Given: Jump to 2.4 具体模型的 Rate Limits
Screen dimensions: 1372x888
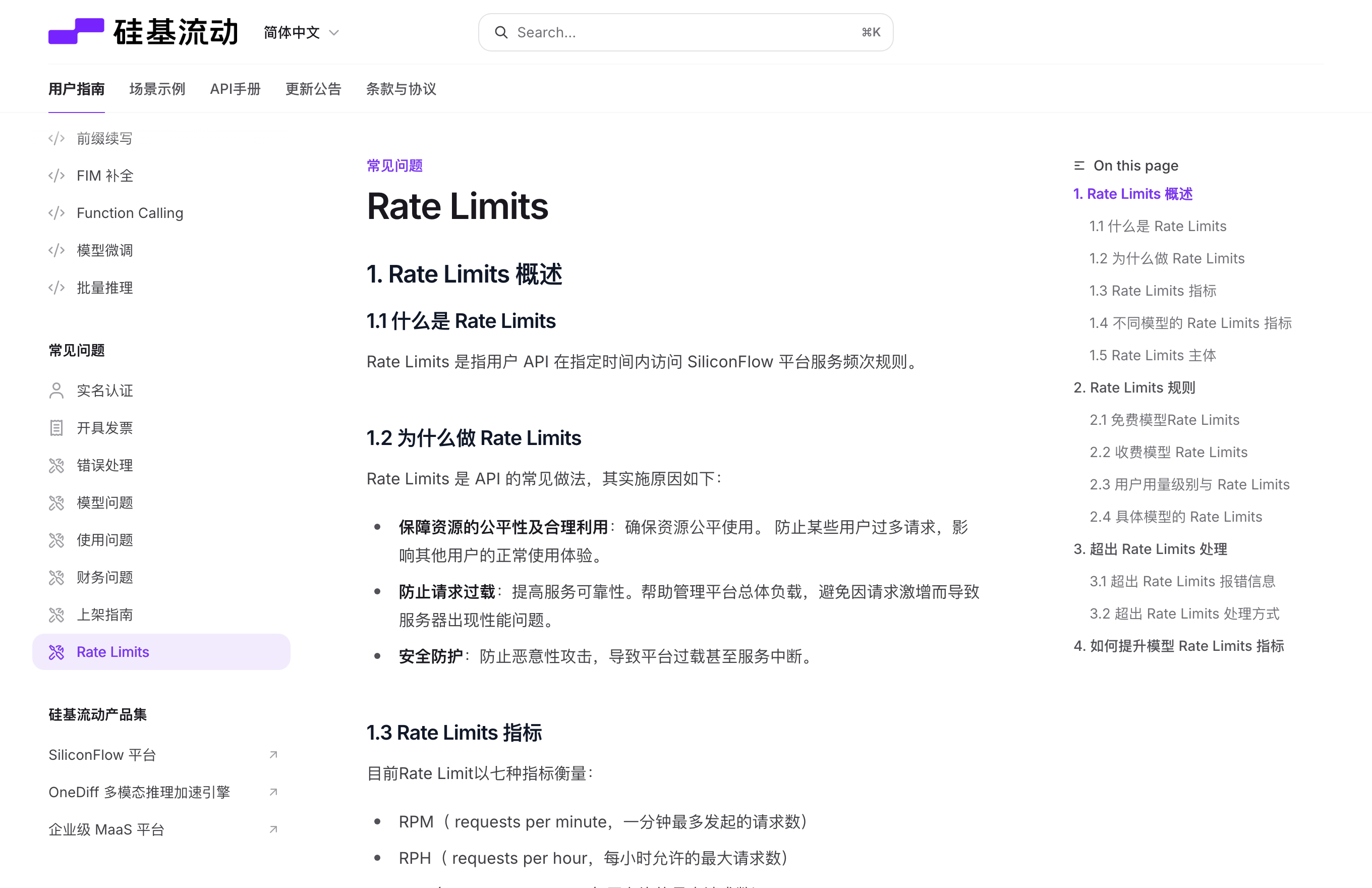Looking at the screenshot, I should 1176,517.
